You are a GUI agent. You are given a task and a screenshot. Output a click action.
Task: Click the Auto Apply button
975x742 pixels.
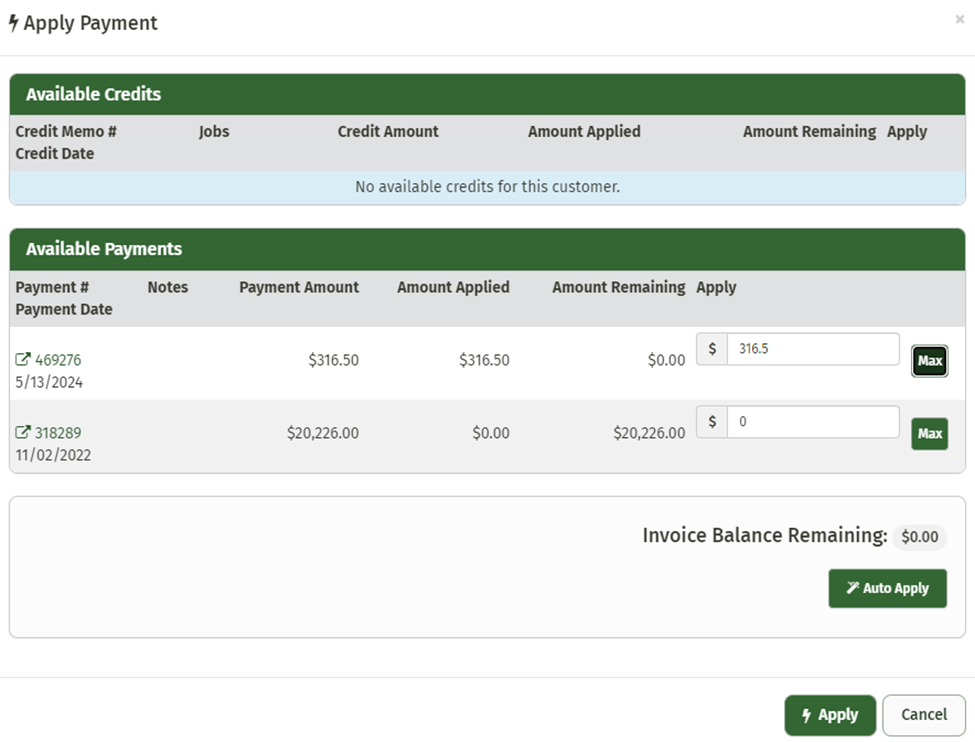887,588
